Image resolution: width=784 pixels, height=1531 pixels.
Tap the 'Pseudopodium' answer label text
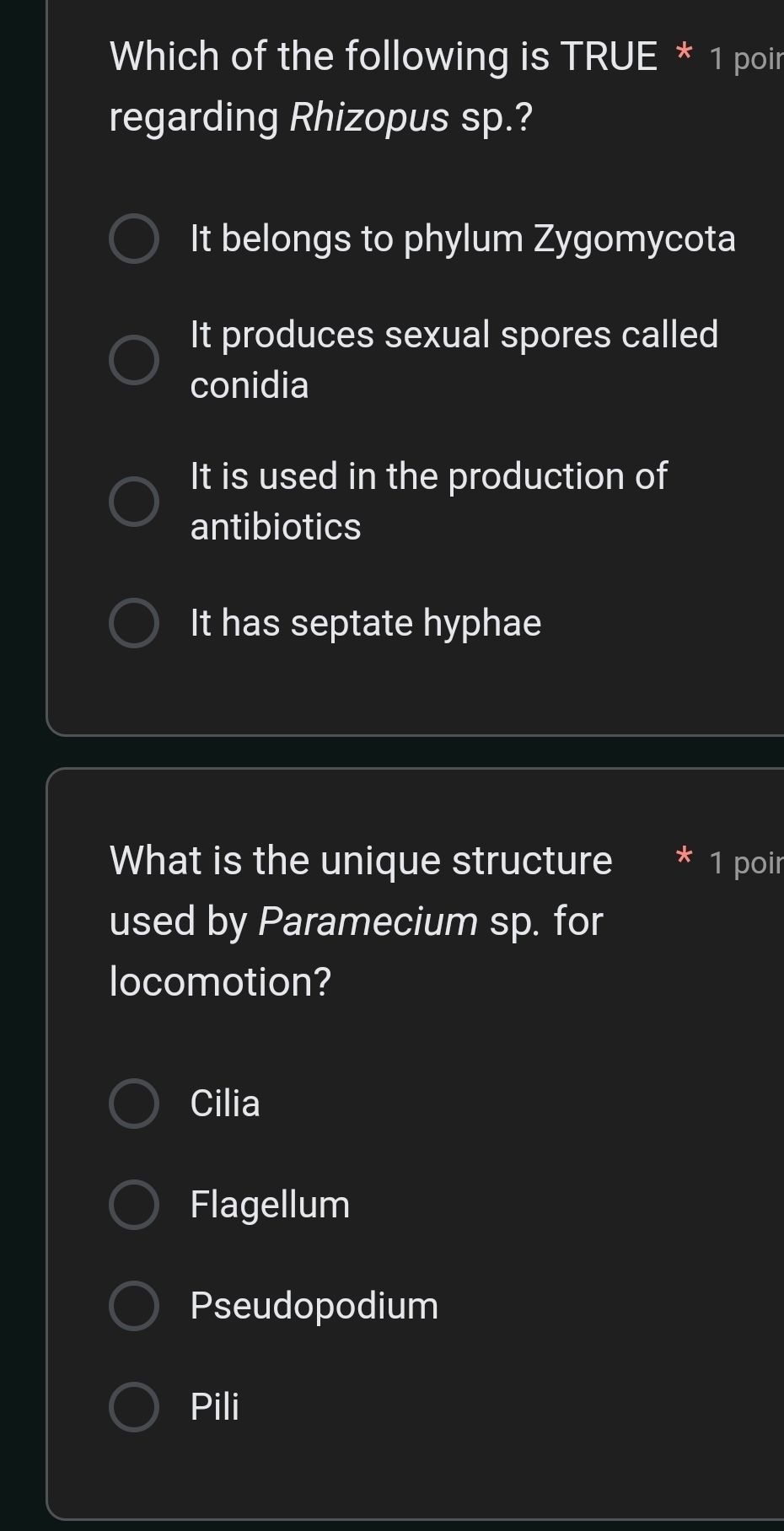coord(314,1306)
